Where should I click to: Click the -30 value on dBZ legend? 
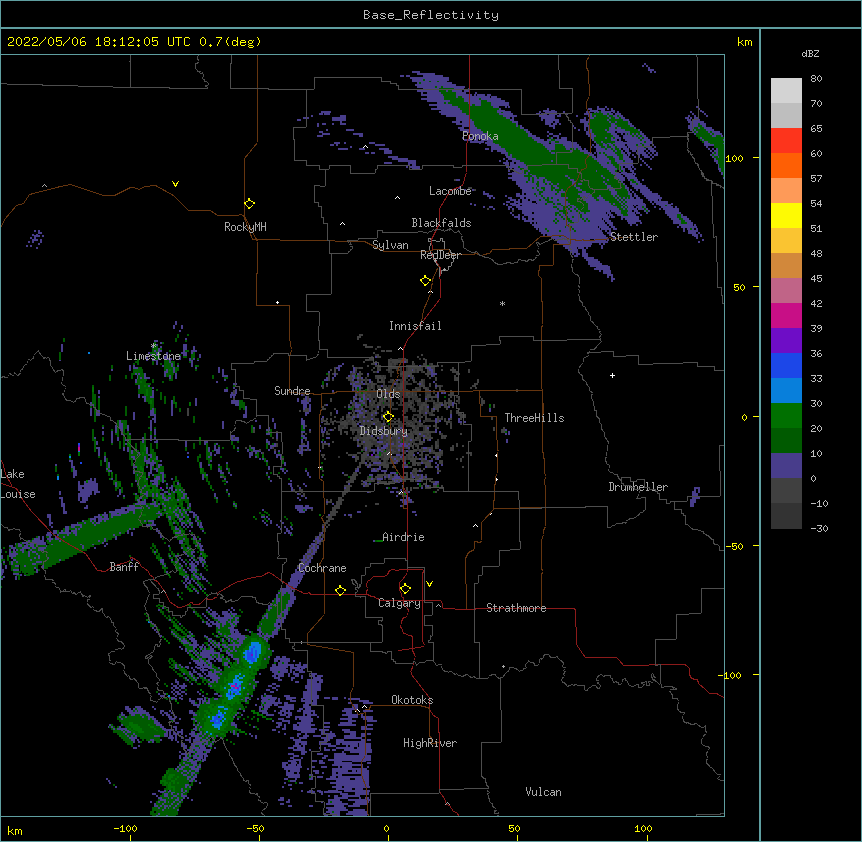[819, 528]
